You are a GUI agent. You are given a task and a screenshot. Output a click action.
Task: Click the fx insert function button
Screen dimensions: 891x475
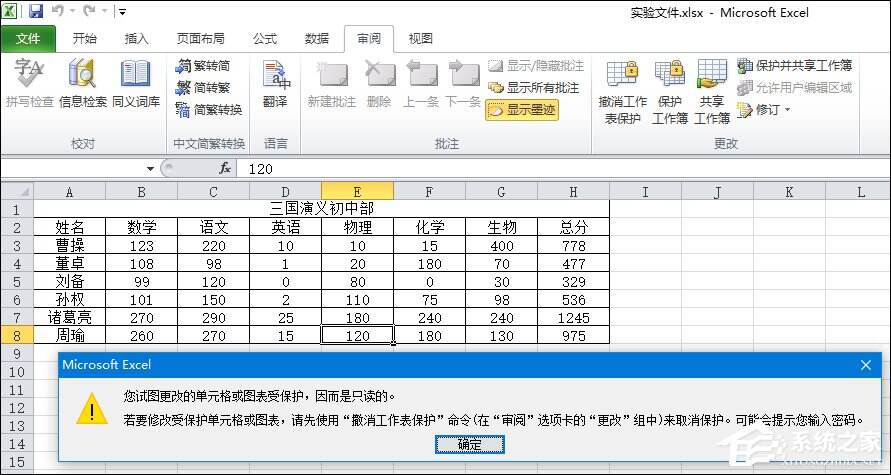[x=225, y=168]
